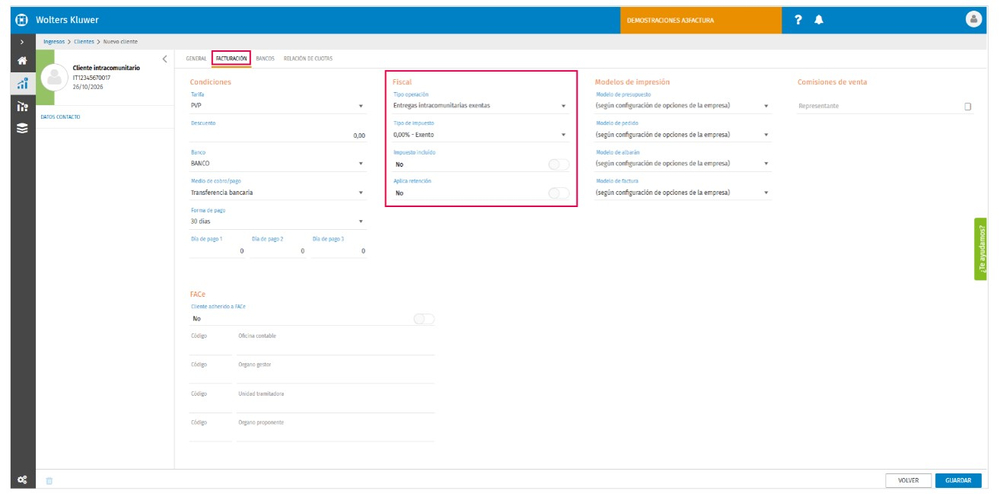Open the Modelo de pedido dropdown
This screenshot has height=494, width=1000.
pyautogui.click(x=683, y=134)
